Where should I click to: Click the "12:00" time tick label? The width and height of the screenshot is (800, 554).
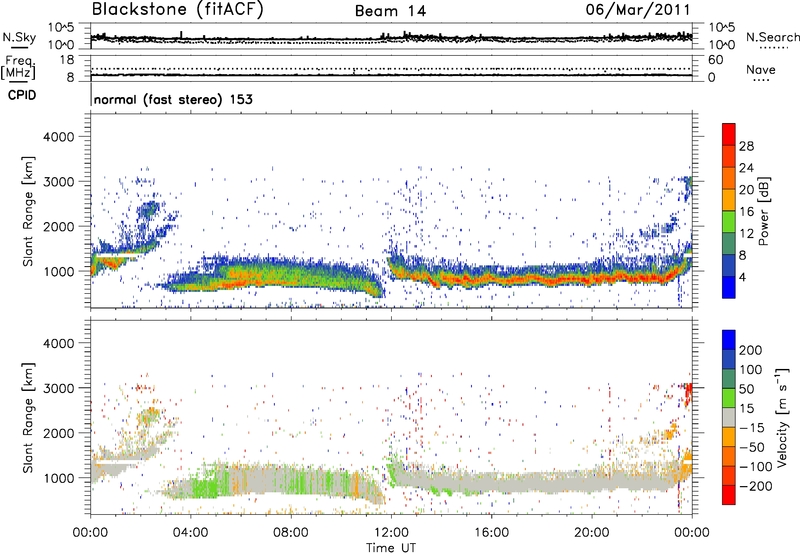tap(391, 533)
